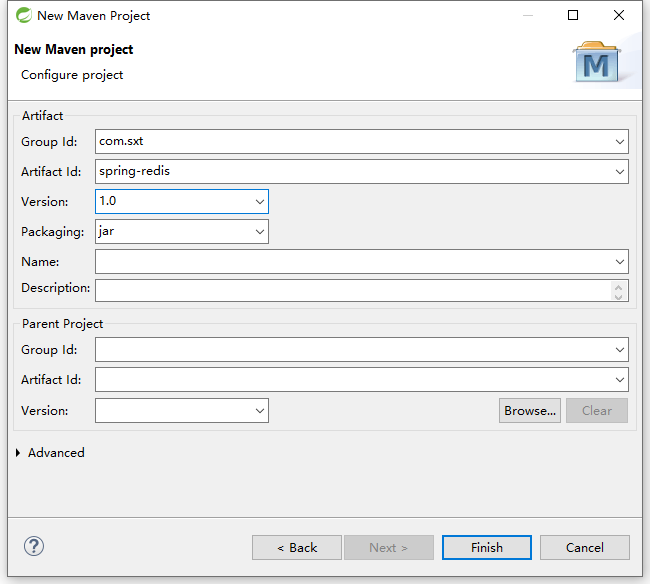Click the Description field scroll-down arrow
This screenshot has width=650, height=584.
618,296
